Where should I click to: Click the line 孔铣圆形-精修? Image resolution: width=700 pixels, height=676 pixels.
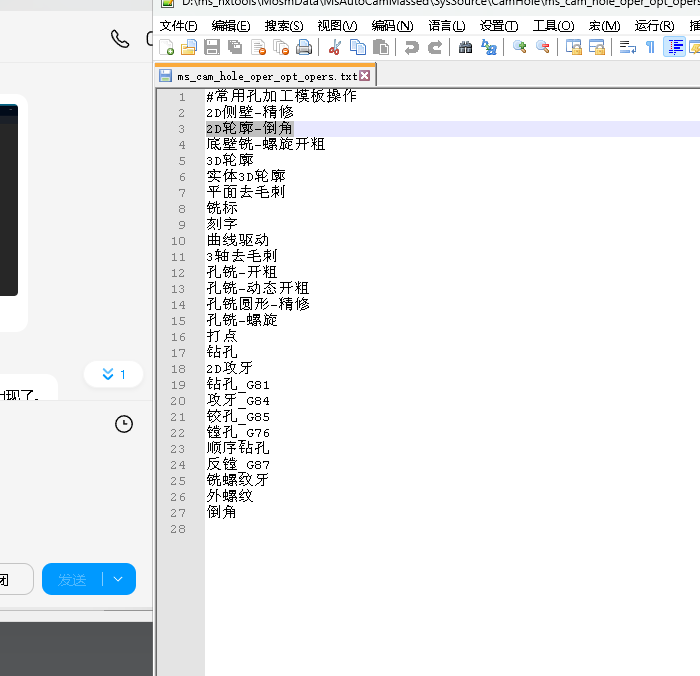[x=258, y=305]
